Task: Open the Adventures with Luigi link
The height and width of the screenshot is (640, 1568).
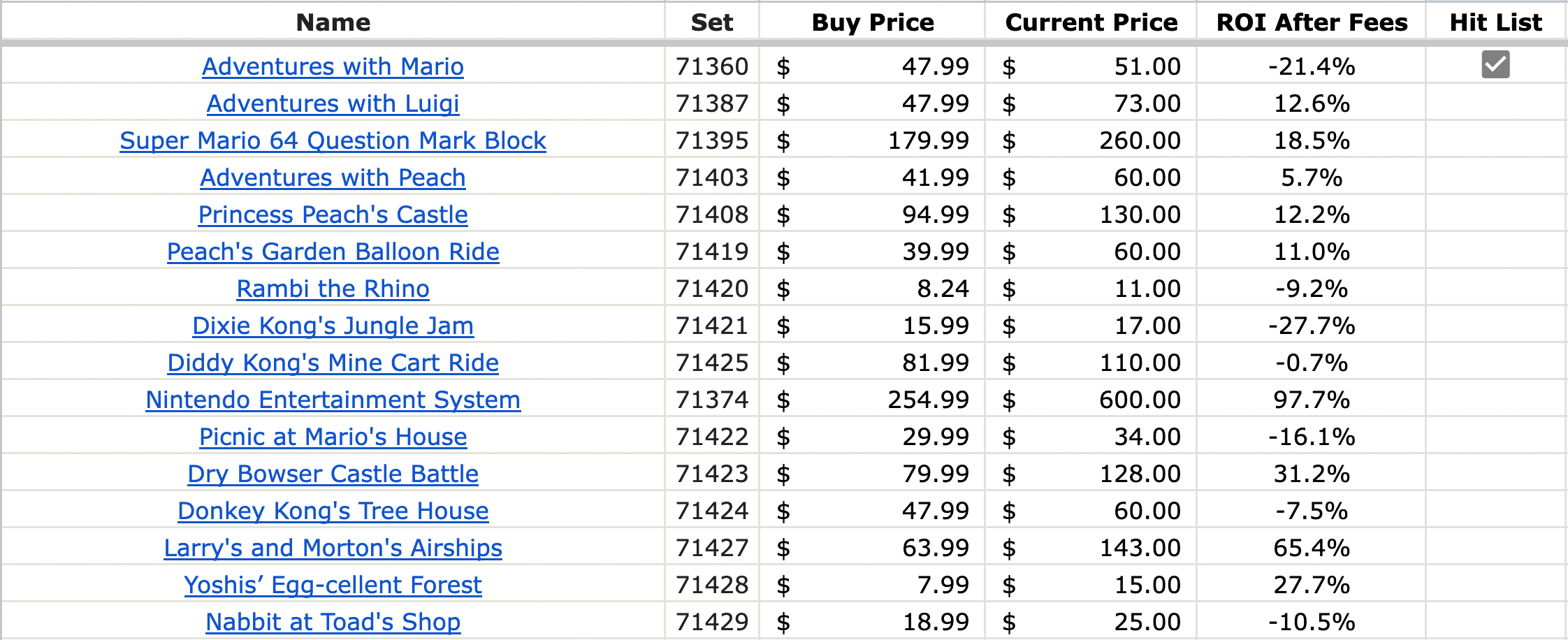Action: pyautogui.click(x=333, y=103)
